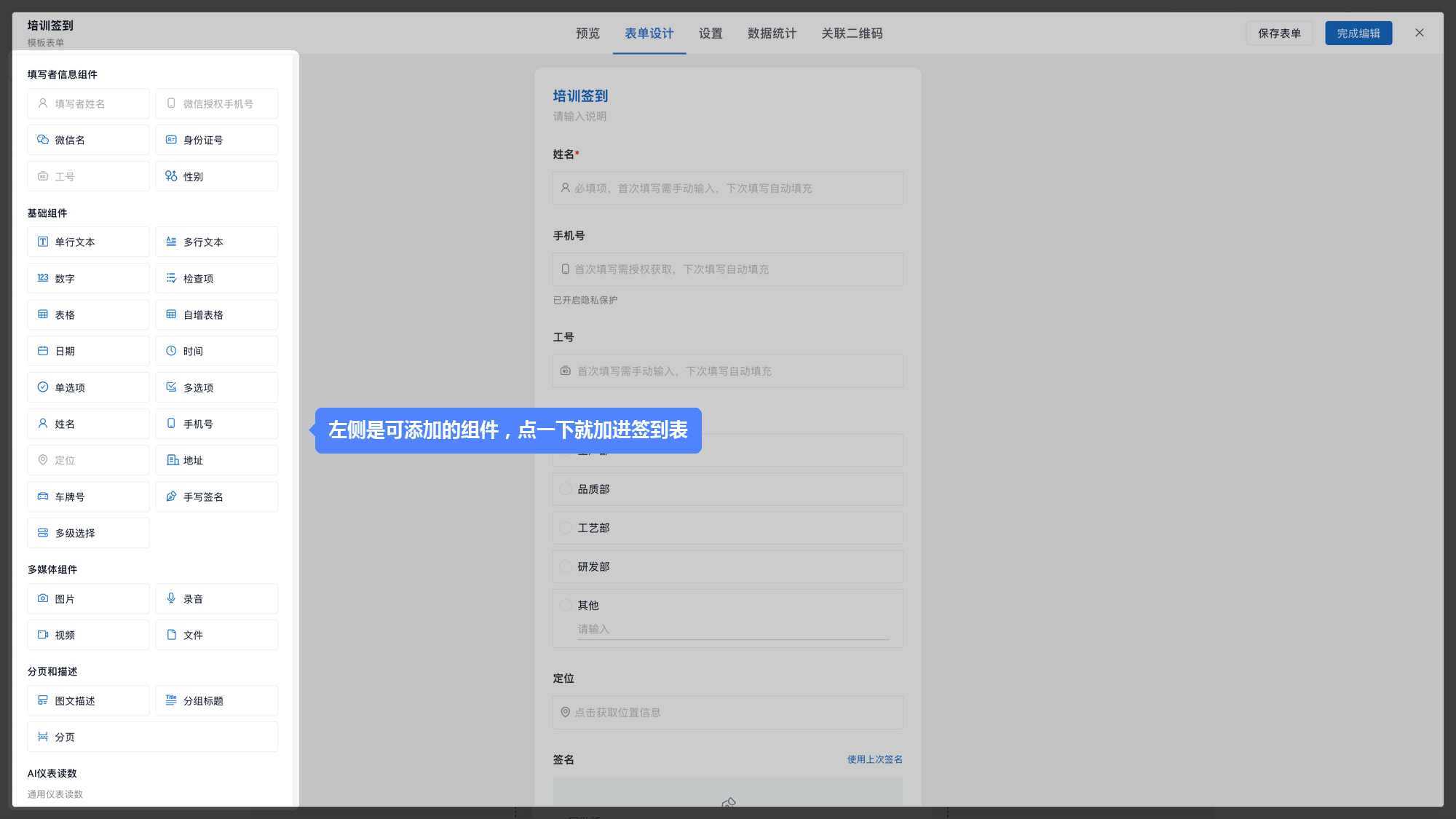
Task: Add the 地址 component
Action: pyautogui.click(x=216, y=460)
